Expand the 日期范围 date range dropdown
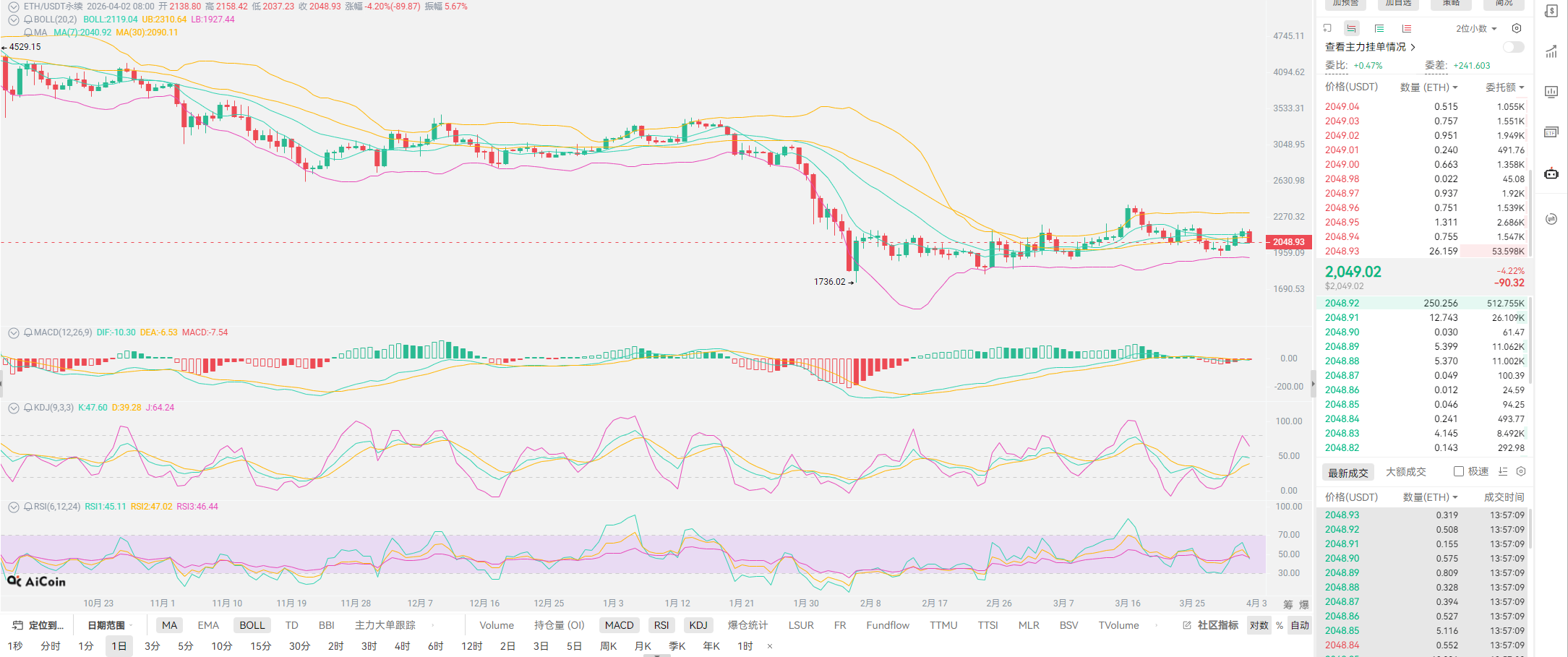 pos(110,625)
